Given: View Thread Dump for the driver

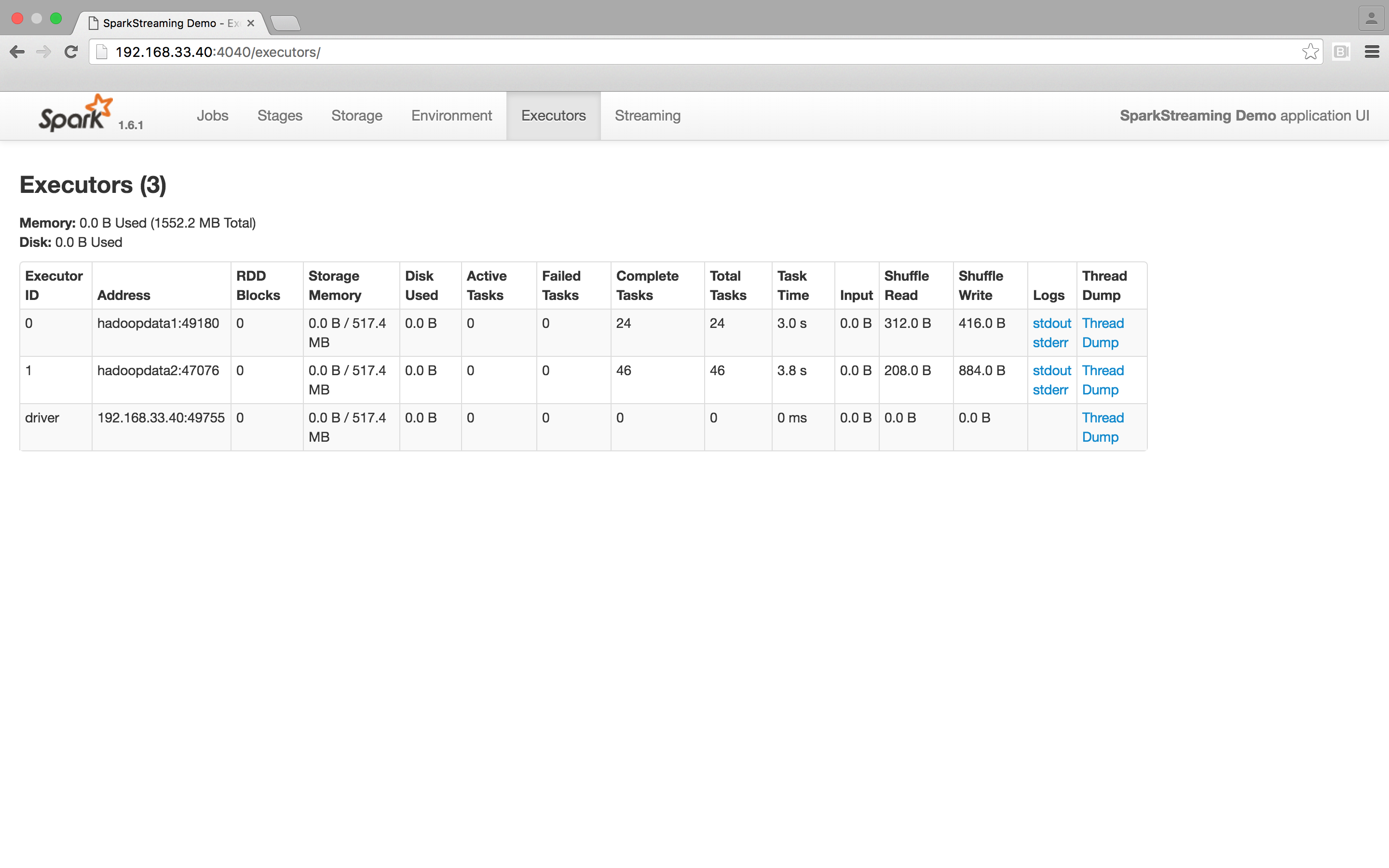Looking at the screenshot, I should pos(1102,427).
